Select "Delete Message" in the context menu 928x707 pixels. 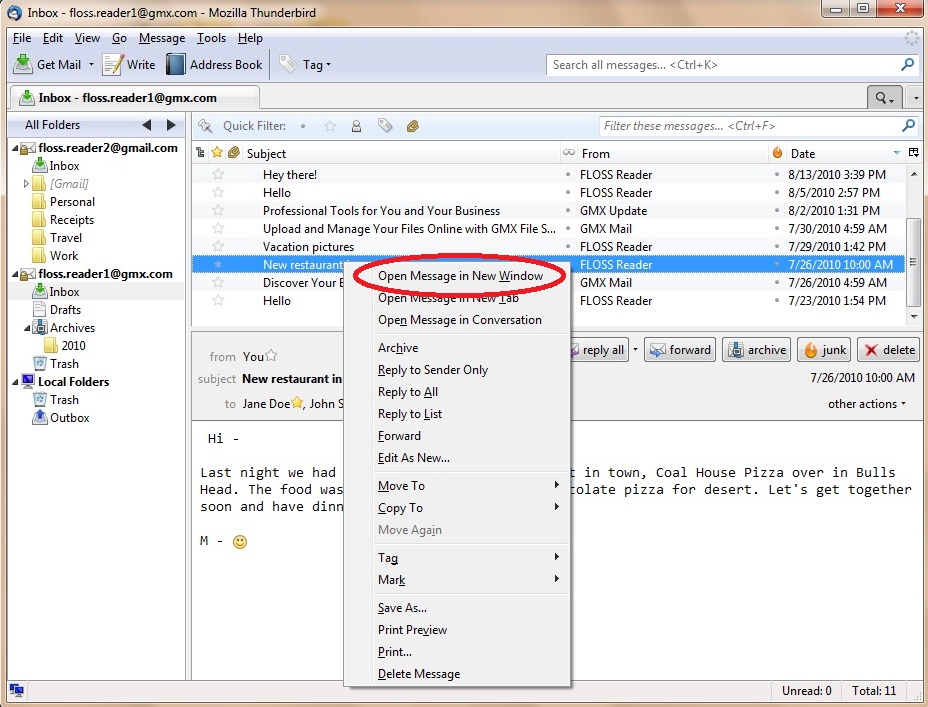[x=419, y=674]
